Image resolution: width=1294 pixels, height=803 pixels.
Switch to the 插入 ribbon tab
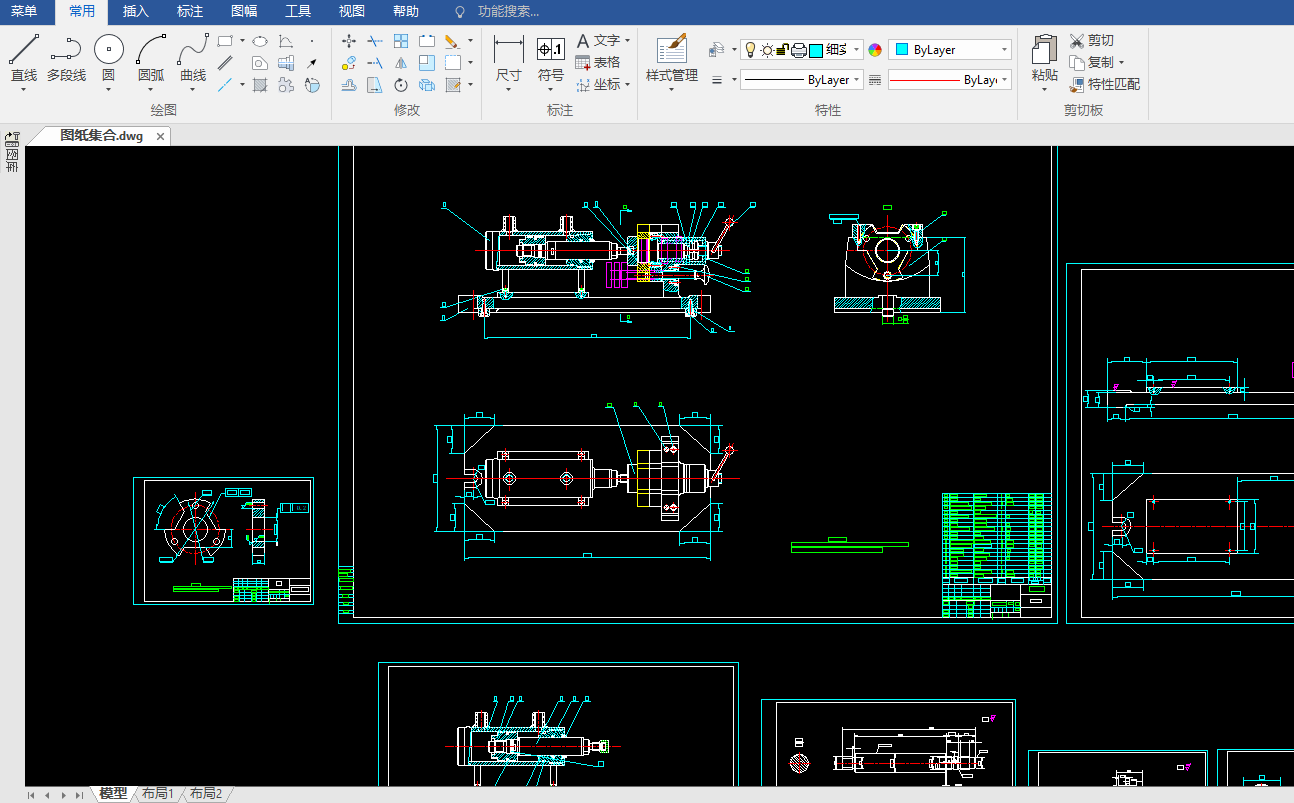pos(136,12)
